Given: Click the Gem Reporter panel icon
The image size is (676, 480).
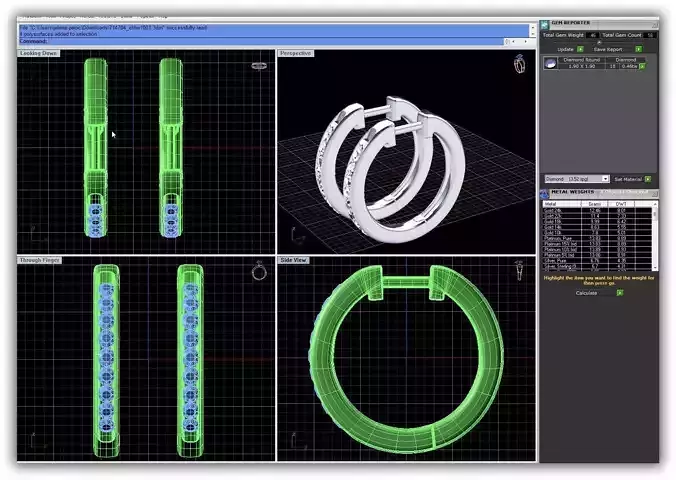Looking at the screenshot, I should point(545,24).
